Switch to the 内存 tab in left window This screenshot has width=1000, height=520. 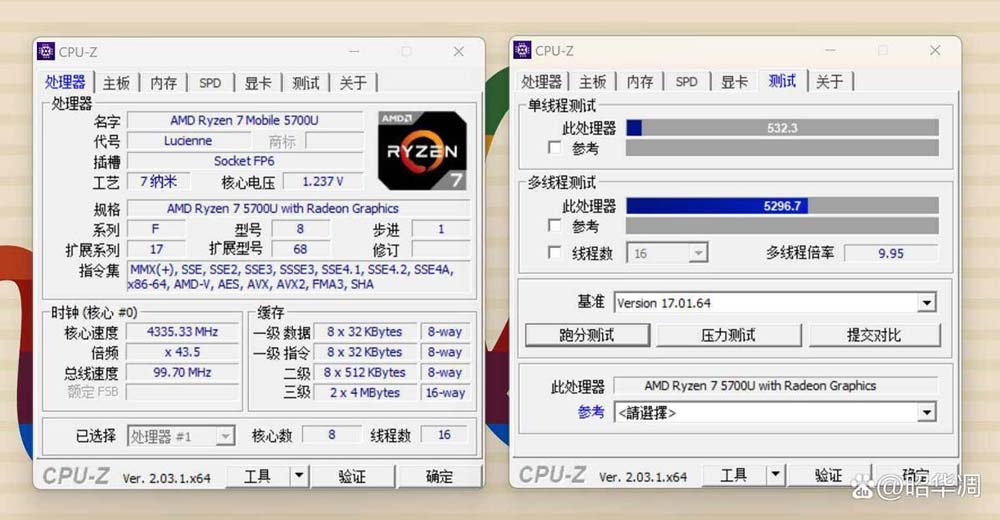164,83
